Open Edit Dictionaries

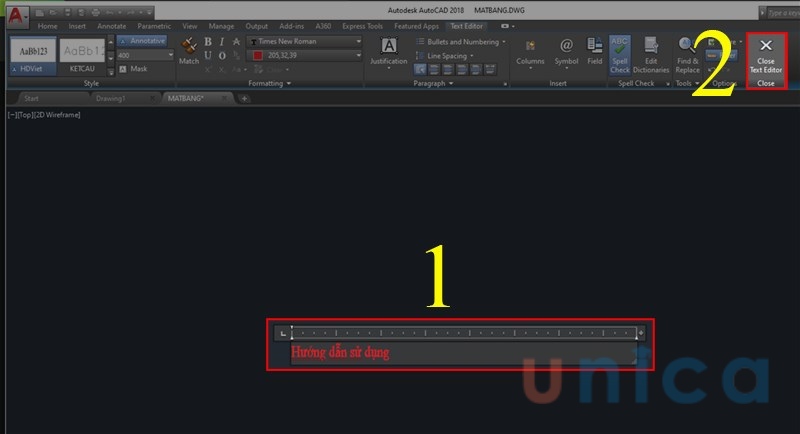point(651,54)
